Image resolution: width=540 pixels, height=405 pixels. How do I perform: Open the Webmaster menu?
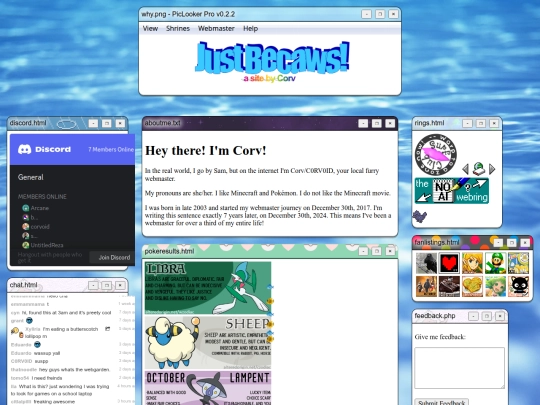216,29
